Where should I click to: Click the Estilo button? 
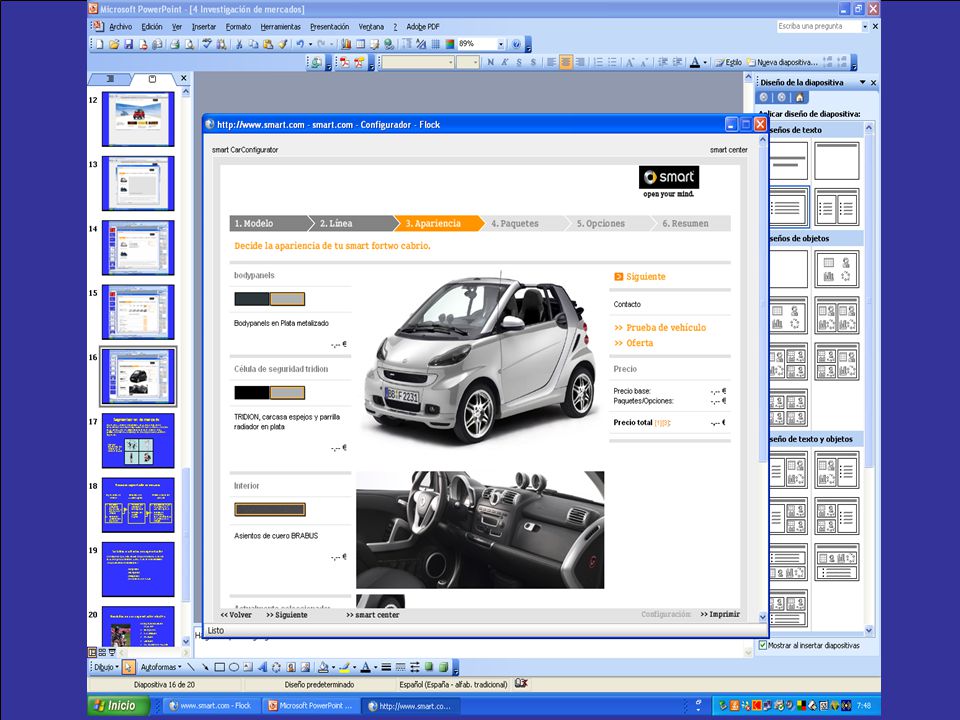pyautogui.click(x=729, y=62)
